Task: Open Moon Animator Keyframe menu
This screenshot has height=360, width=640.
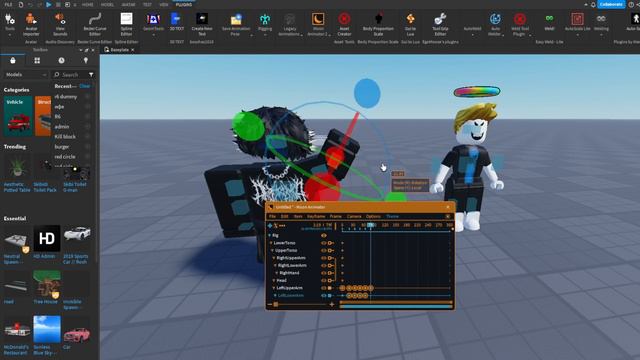Action: (x=316, y=216)
